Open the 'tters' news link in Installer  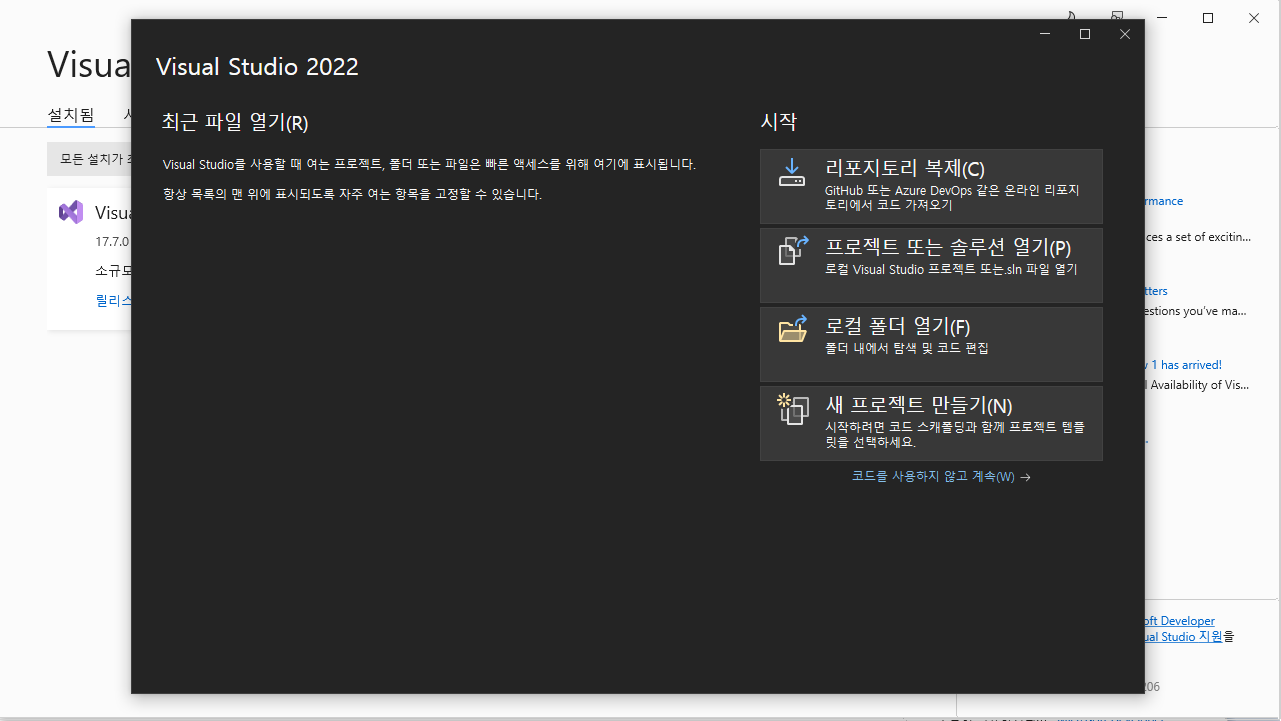coord(1156,291)
